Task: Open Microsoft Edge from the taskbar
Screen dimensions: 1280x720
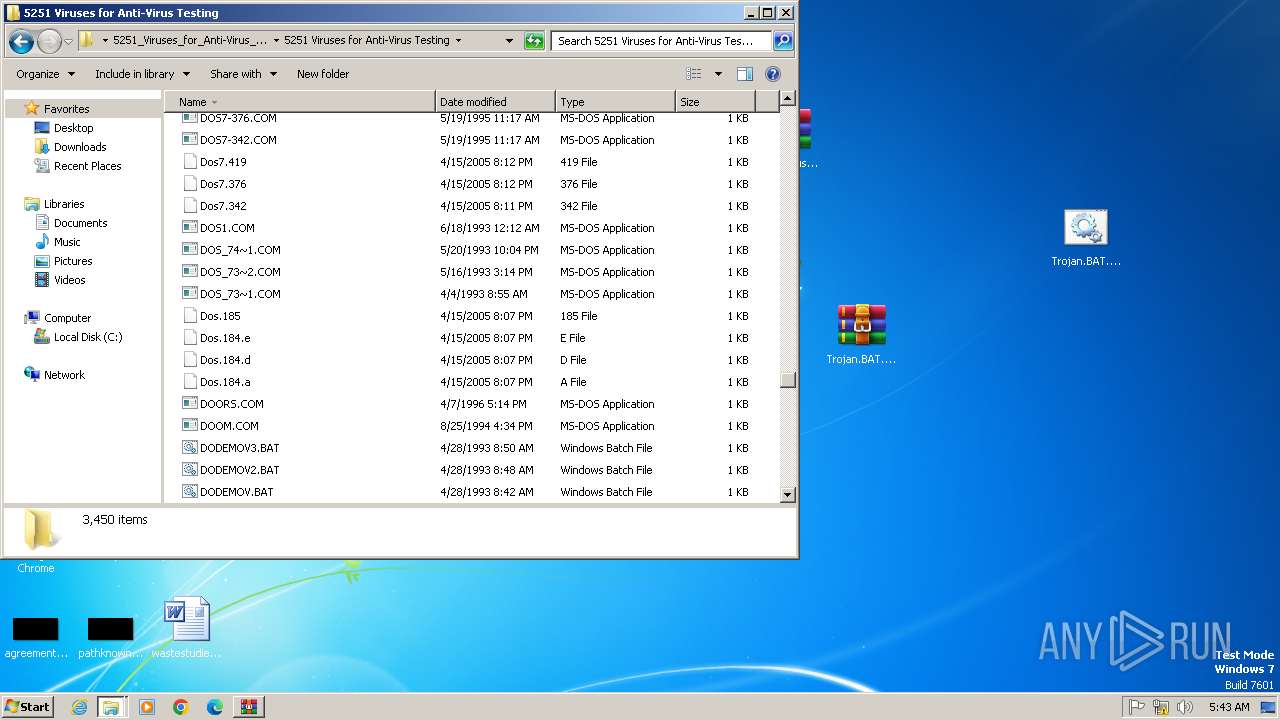Action: pyautogui.click(x=215, y=707)
